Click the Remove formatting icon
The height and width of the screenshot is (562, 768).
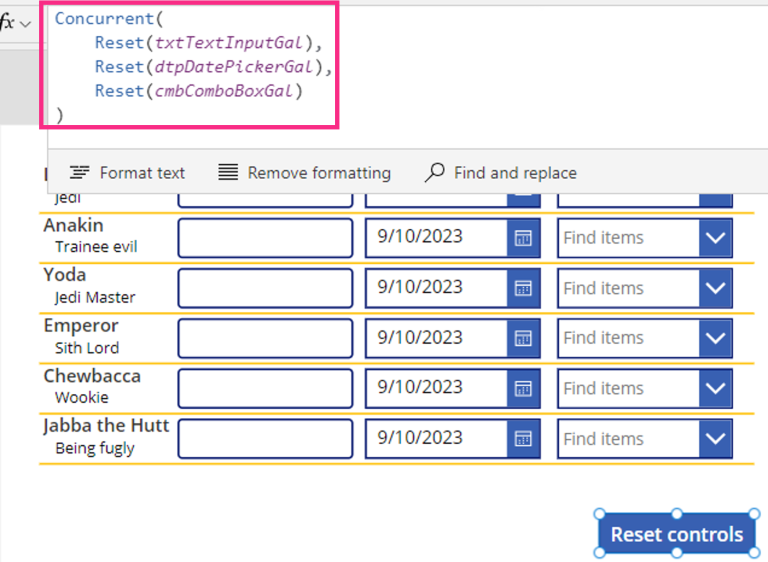[x=228, y=173]
